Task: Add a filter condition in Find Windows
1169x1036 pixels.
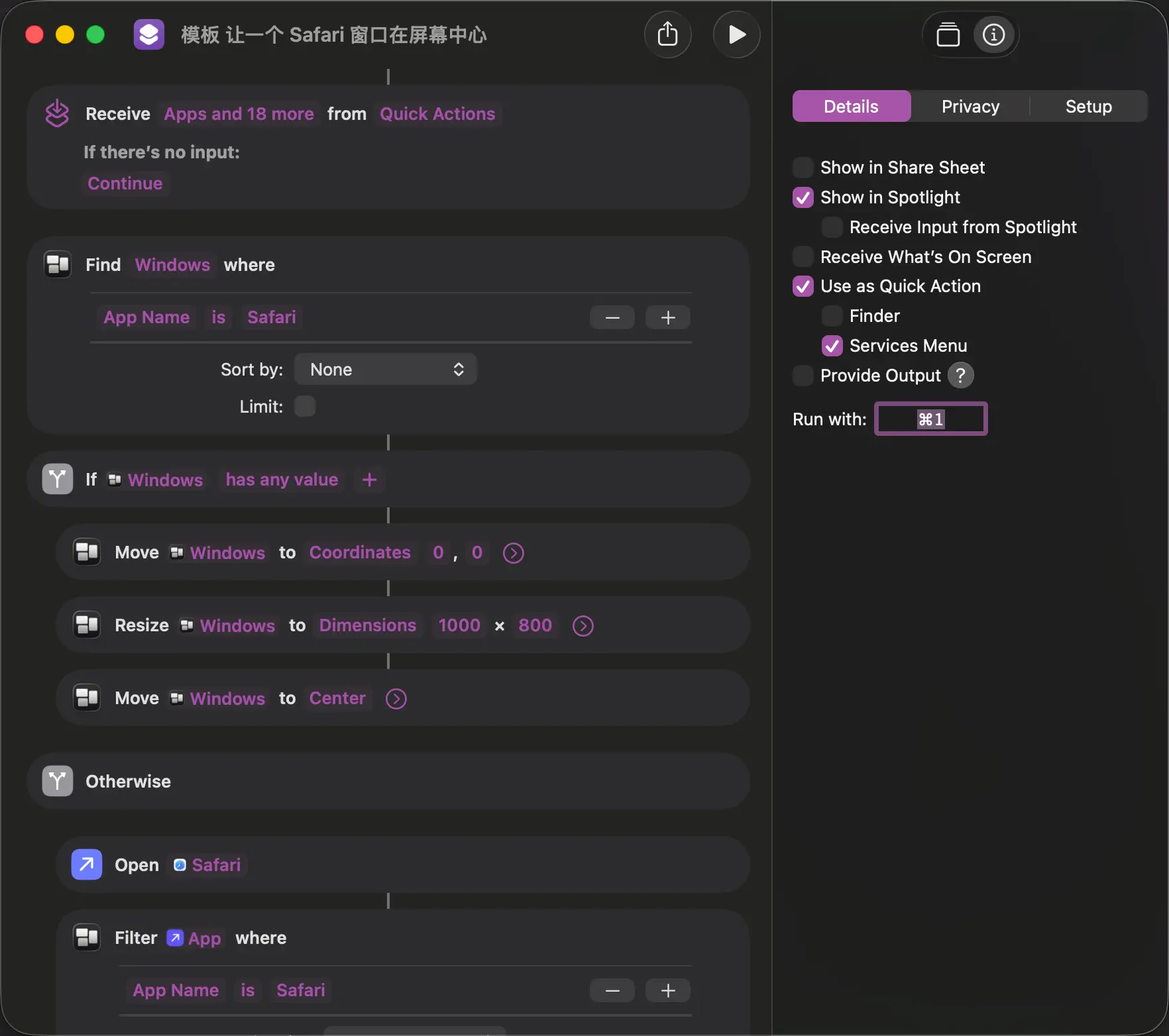Action: pos(668,318)
